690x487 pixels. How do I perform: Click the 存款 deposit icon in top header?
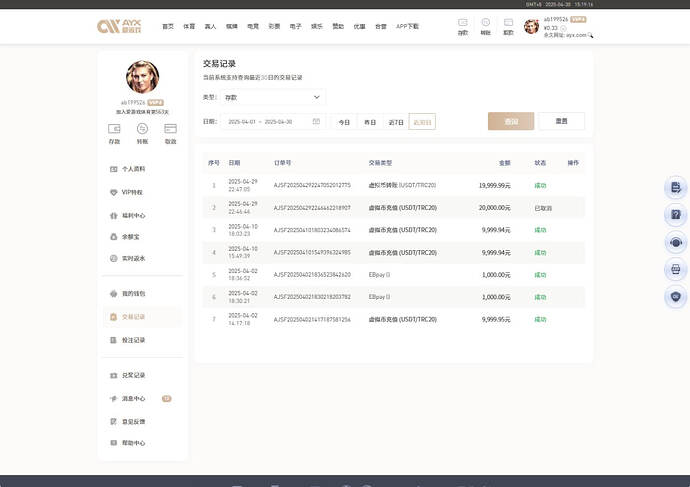(462, 24)
